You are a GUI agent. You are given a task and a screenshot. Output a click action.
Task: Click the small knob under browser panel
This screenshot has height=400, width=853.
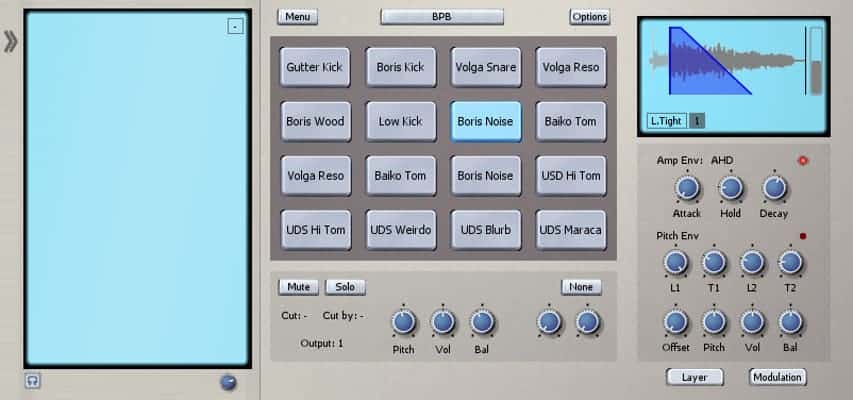click(x=228, y=381)
